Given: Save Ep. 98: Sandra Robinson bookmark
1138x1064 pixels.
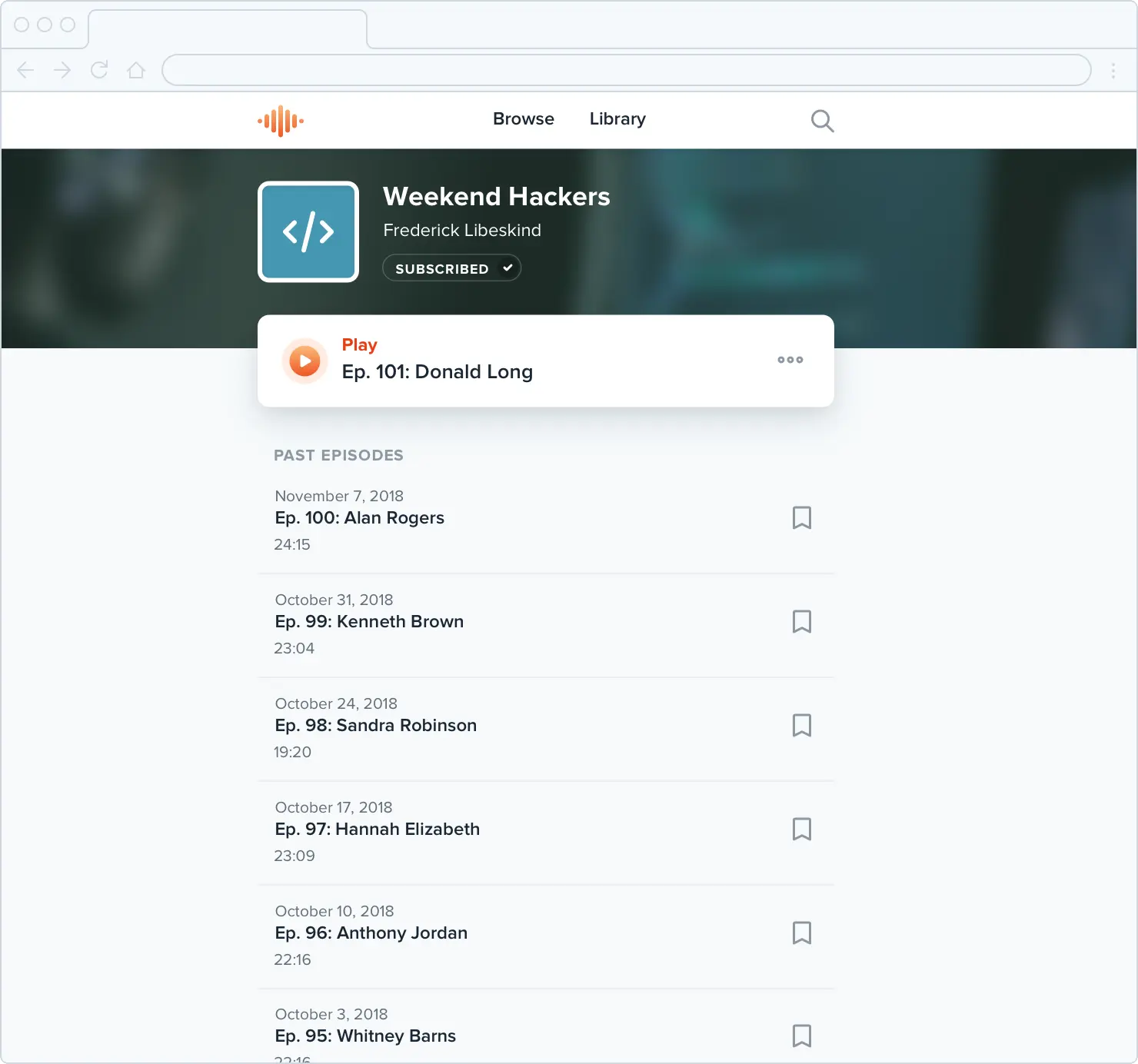Looking at the screenshot, I should coord(801,725).
